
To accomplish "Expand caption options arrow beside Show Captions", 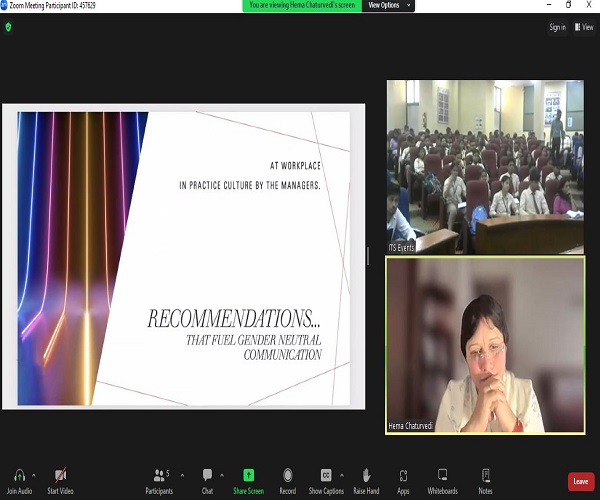I will coord(342,476).
